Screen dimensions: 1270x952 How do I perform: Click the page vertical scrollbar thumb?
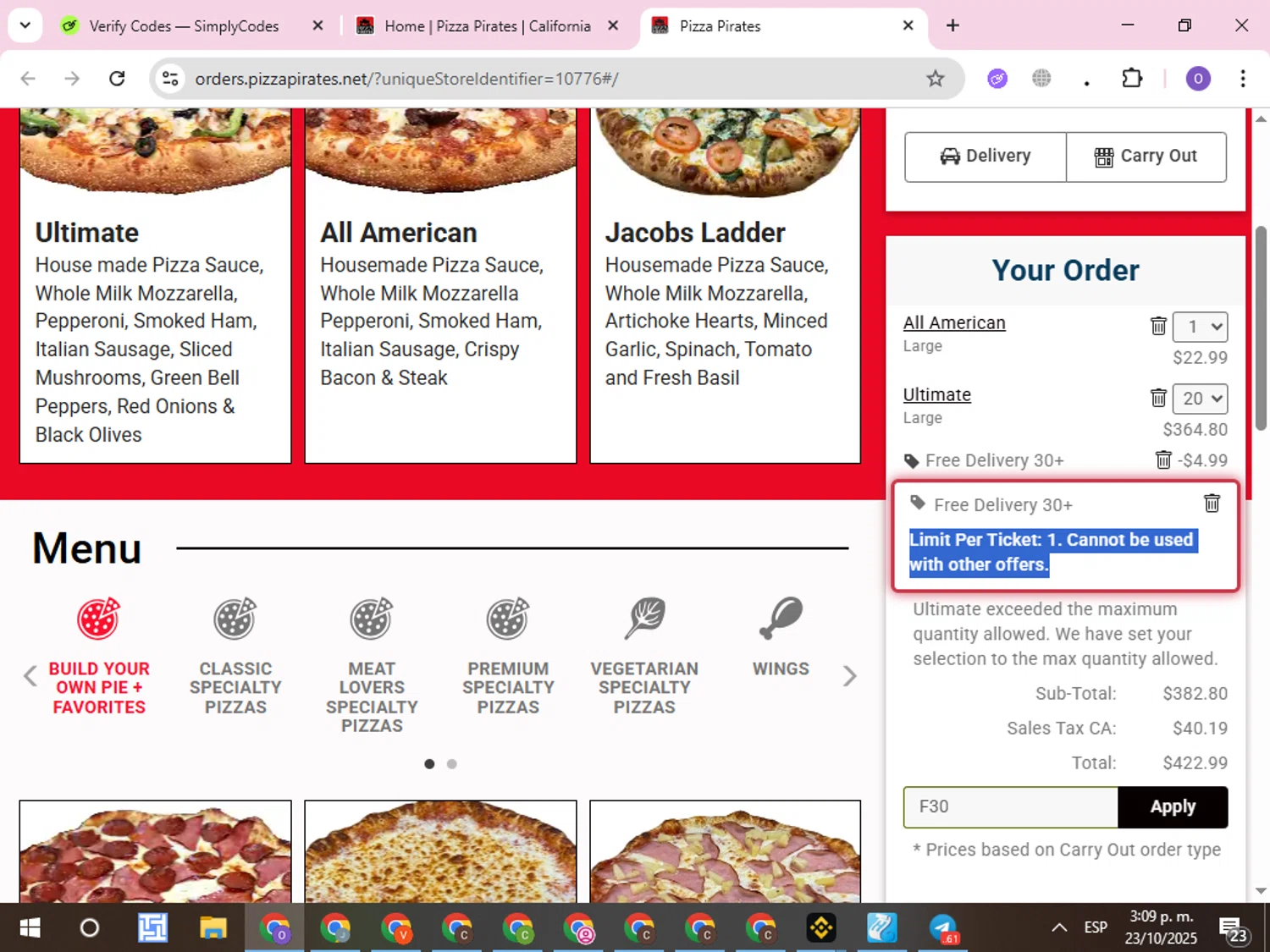pyautogui.click(x=1261, y=327)
